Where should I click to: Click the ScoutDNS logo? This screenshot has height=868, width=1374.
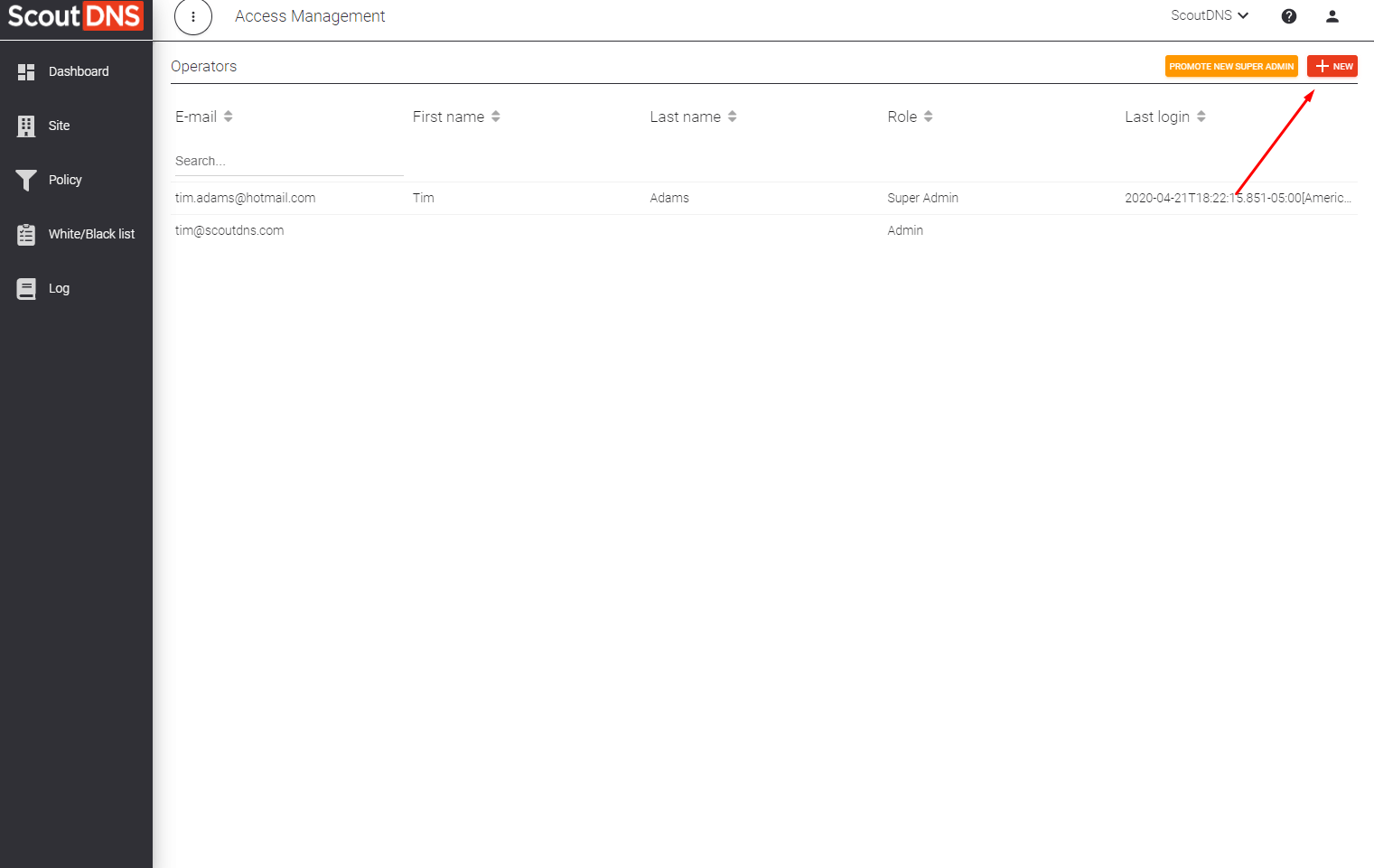(75, 16)
